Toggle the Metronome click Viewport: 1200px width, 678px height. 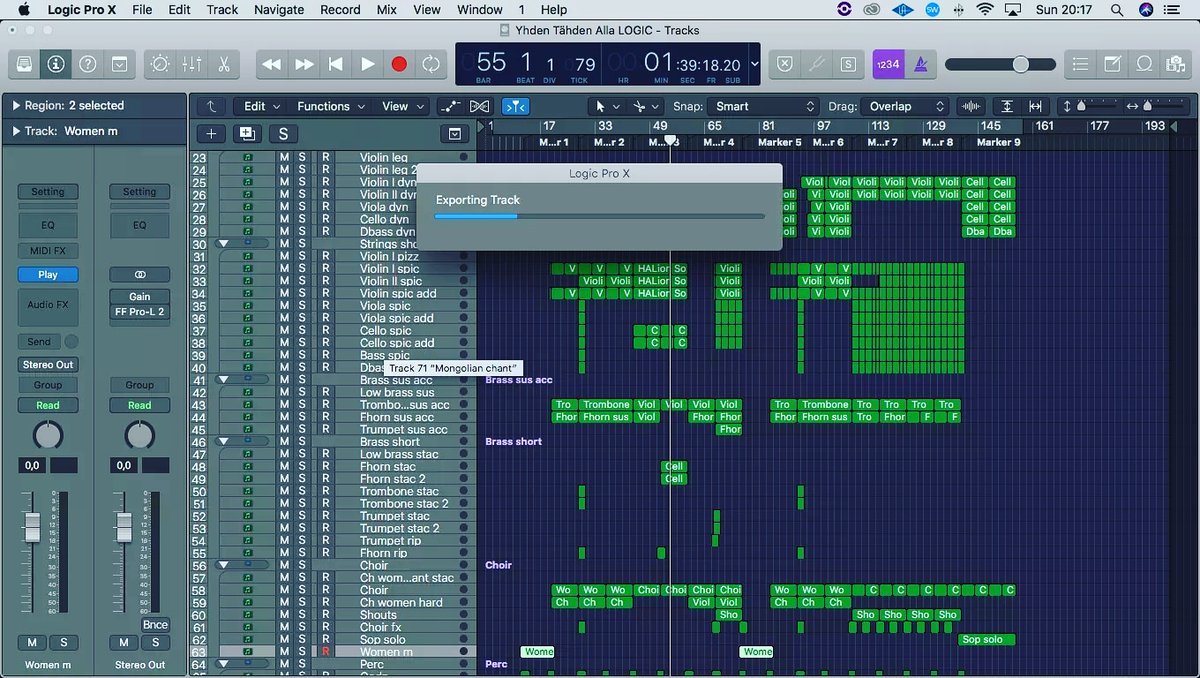click(919, 64)
